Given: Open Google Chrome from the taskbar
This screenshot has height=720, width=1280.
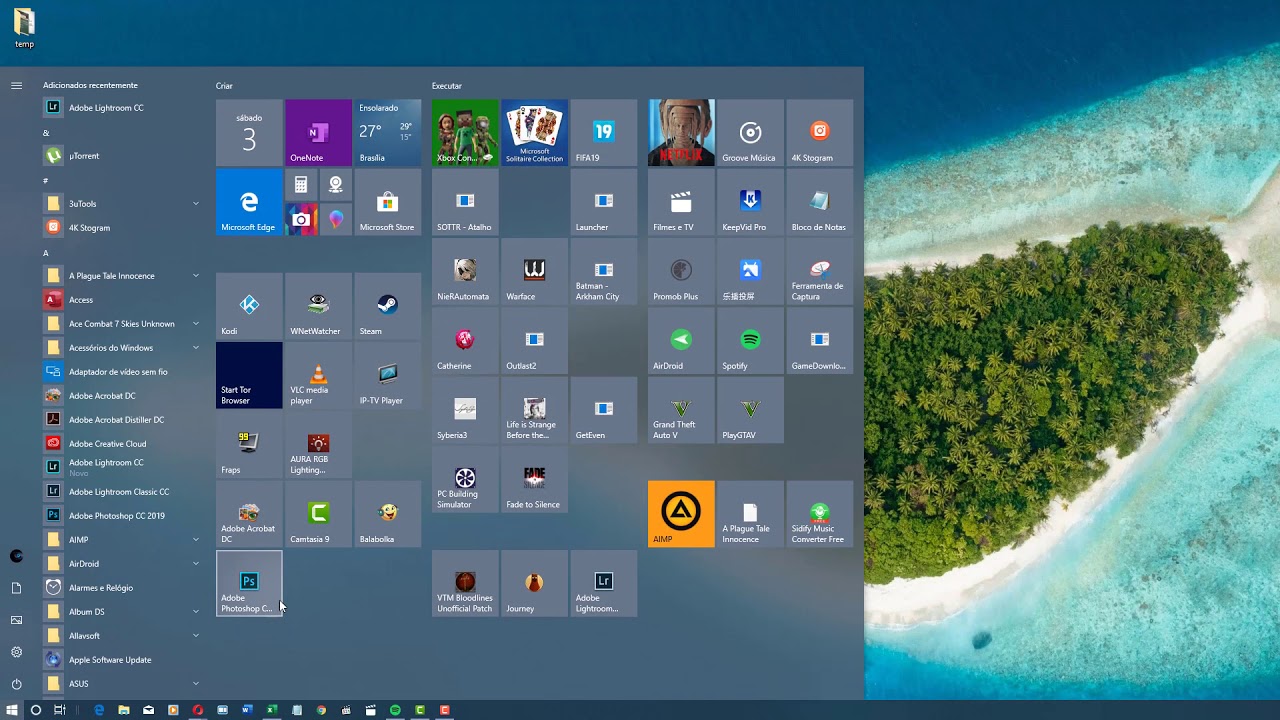Looking at the screenshot, I should click(321, 710).
